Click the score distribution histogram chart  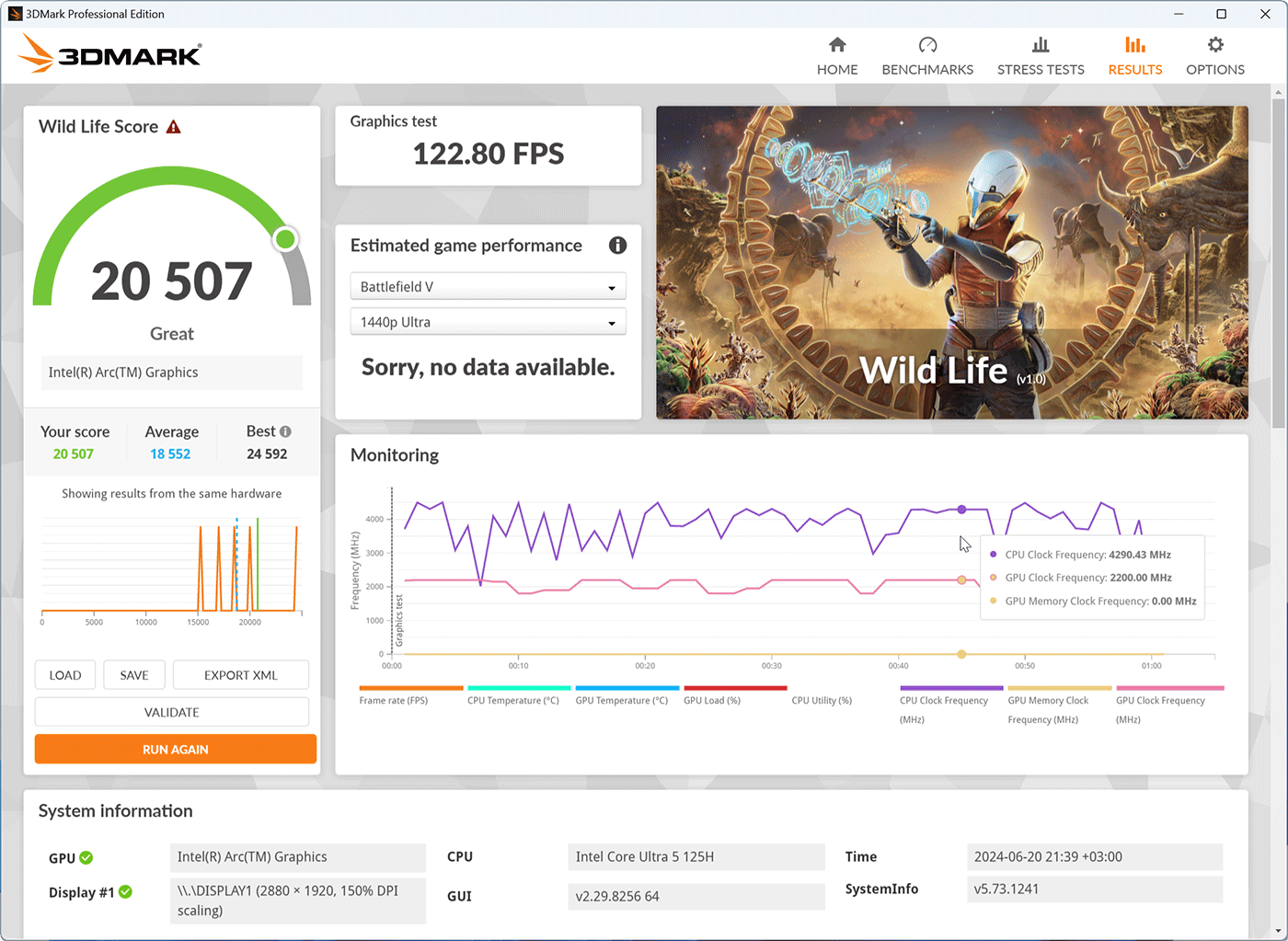171,570
